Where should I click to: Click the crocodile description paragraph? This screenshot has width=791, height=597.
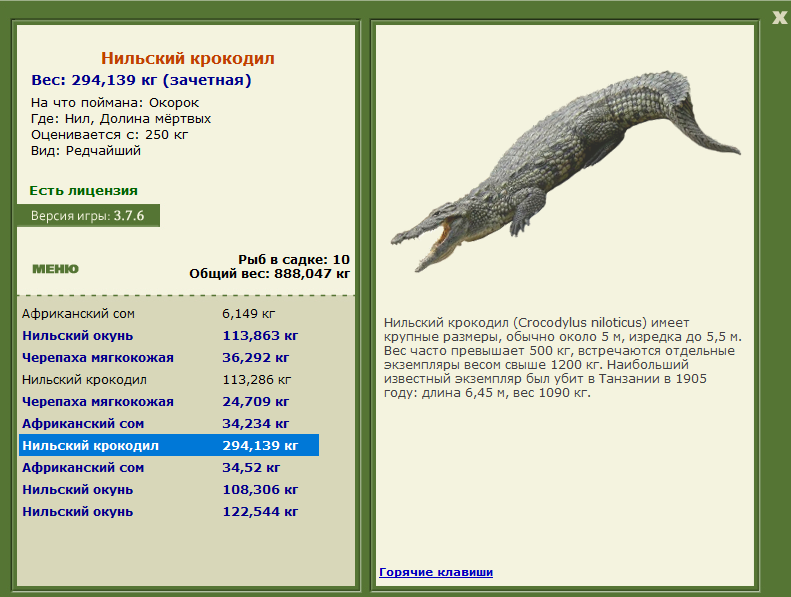(562, 358)
